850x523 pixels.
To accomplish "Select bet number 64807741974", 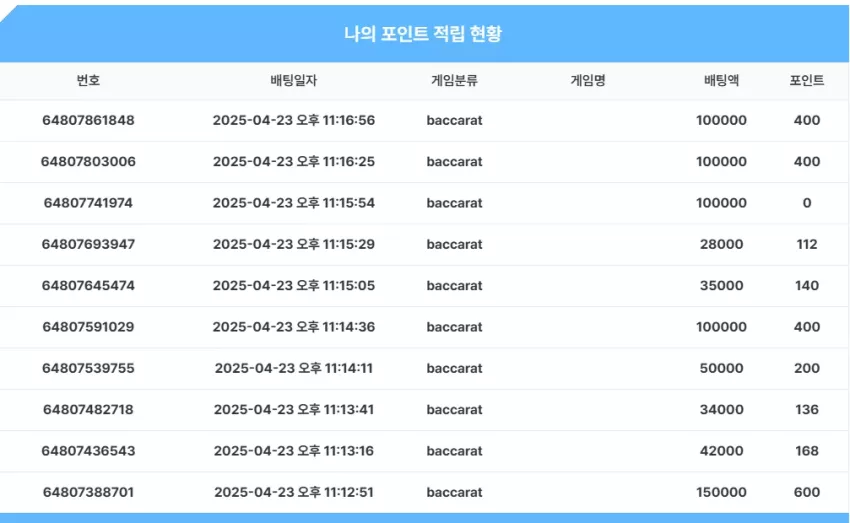I will (88, 203).
